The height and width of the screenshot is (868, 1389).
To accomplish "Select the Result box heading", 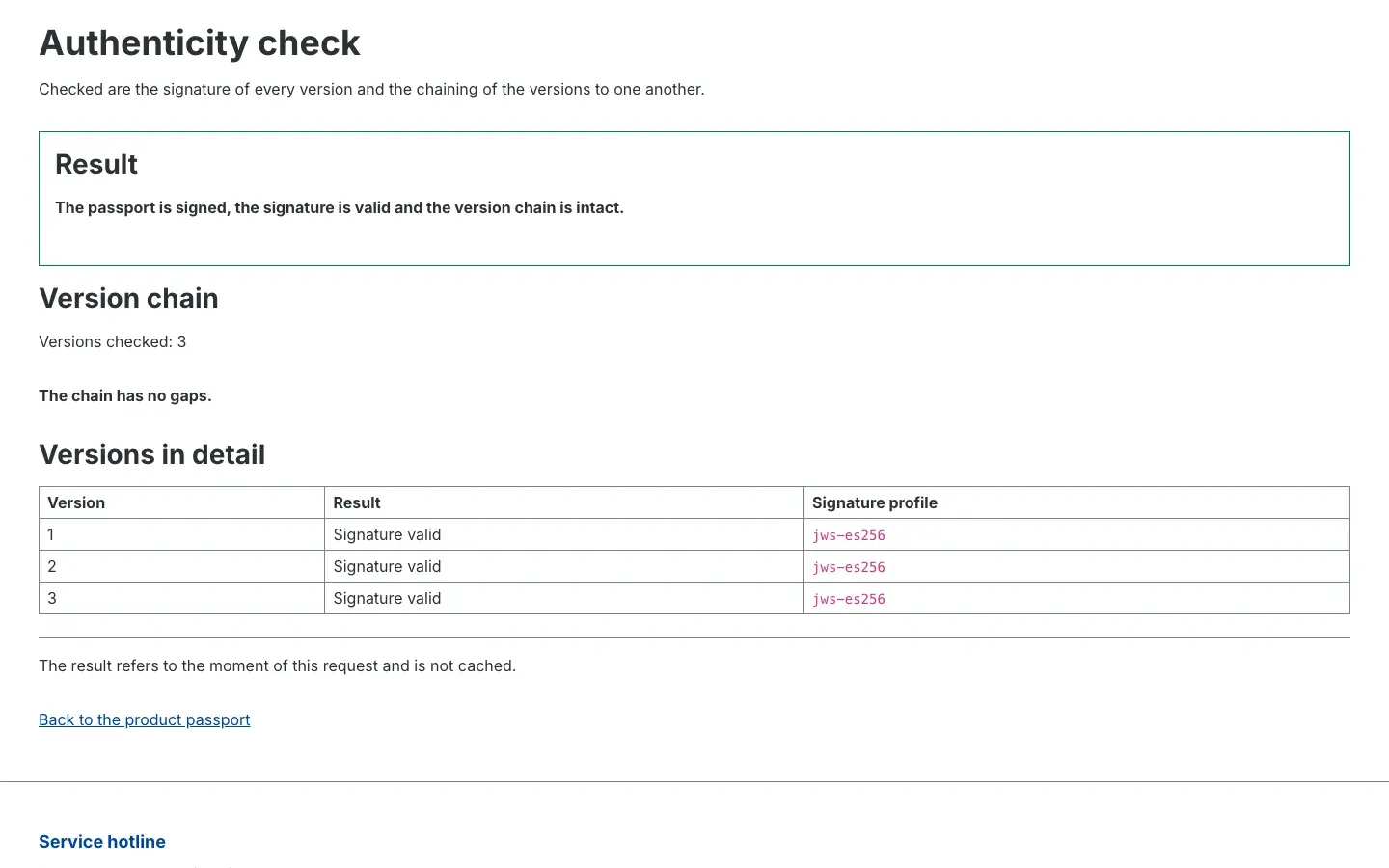I will [x=96, y=164].
